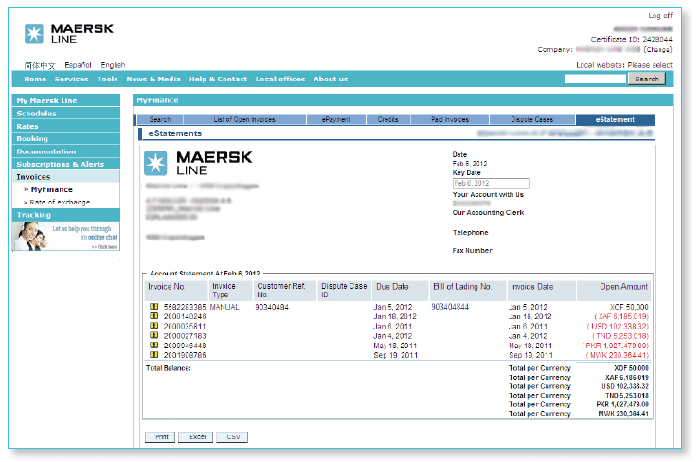Switch to the Paid Invoices tab
Image resolution: width=700 pixels, height=462 pixels.
click(x=450, y=120)
